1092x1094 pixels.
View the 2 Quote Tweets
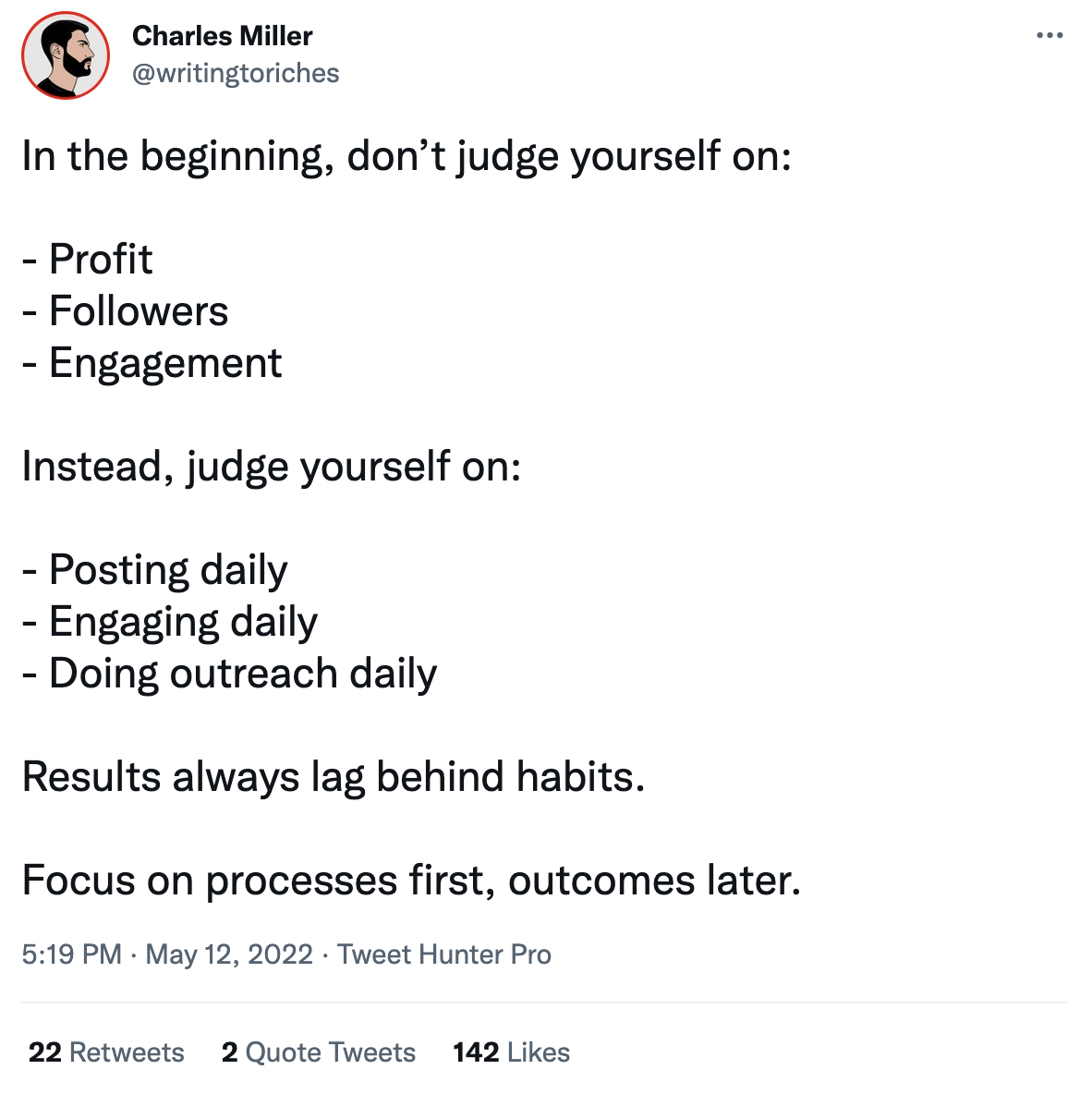(318, 1052)
